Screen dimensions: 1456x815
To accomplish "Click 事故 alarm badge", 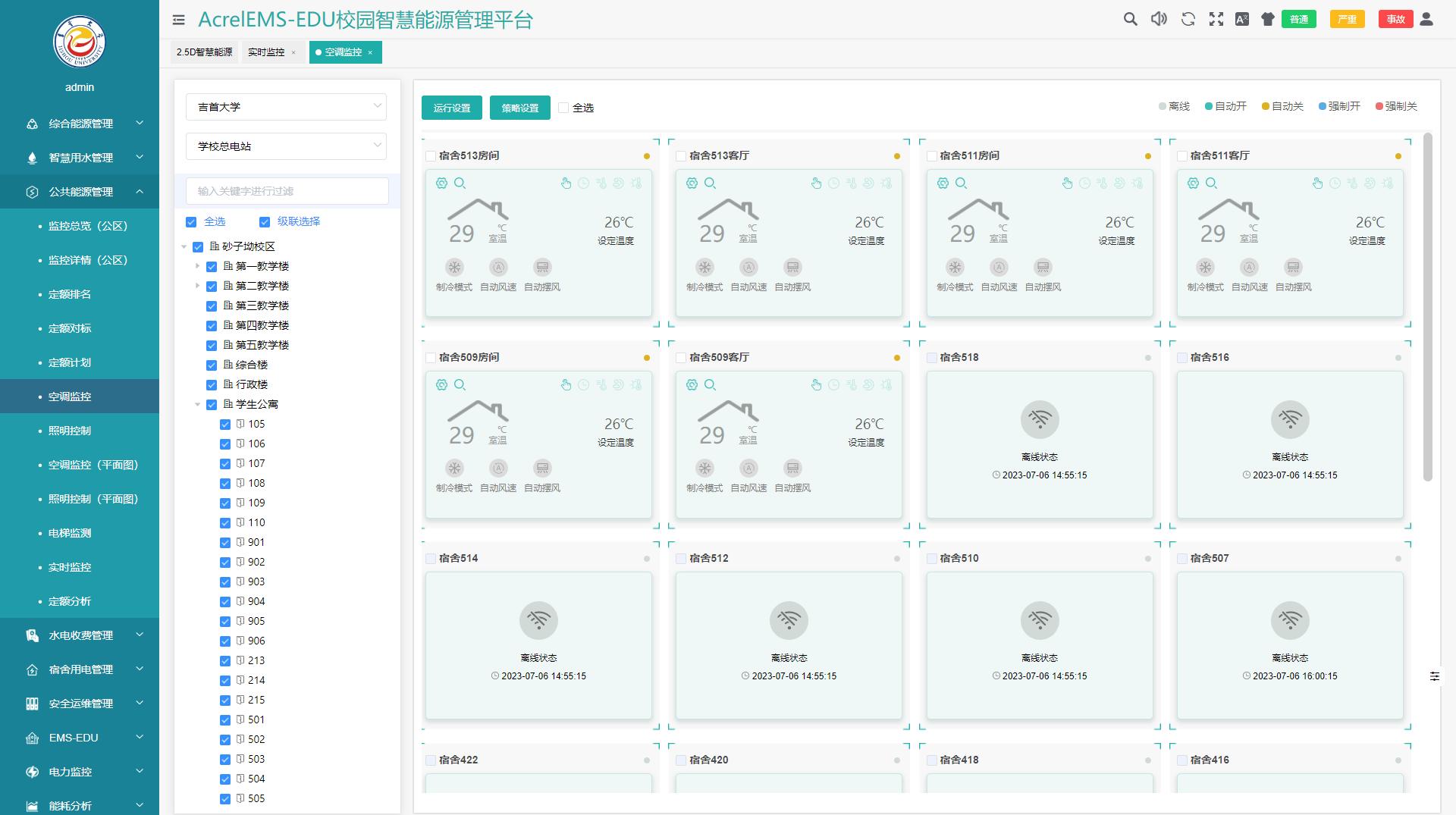I will click(x=1396, y=20).
